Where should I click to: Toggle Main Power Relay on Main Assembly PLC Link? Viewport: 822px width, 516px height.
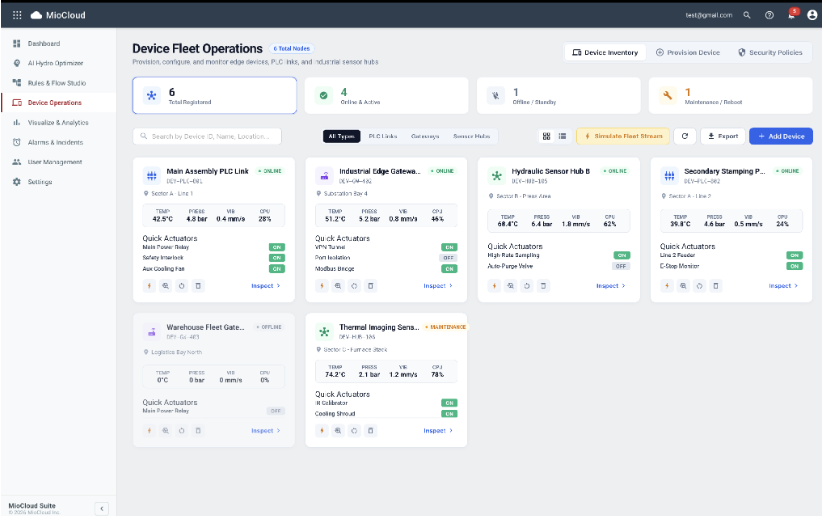tap(277, 247)
